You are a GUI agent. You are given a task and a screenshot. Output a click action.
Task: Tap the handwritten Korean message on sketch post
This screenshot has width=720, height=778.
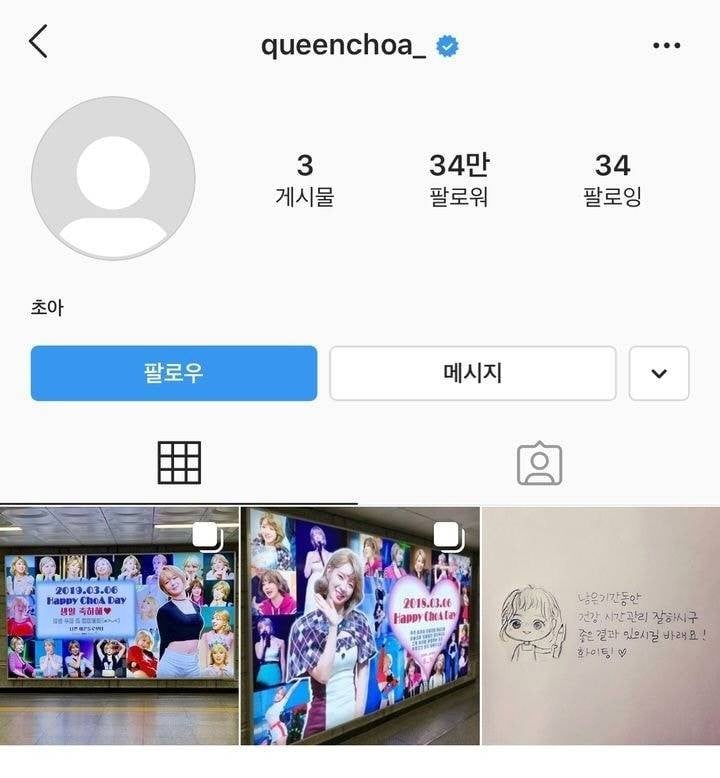[x=641, y=626]
